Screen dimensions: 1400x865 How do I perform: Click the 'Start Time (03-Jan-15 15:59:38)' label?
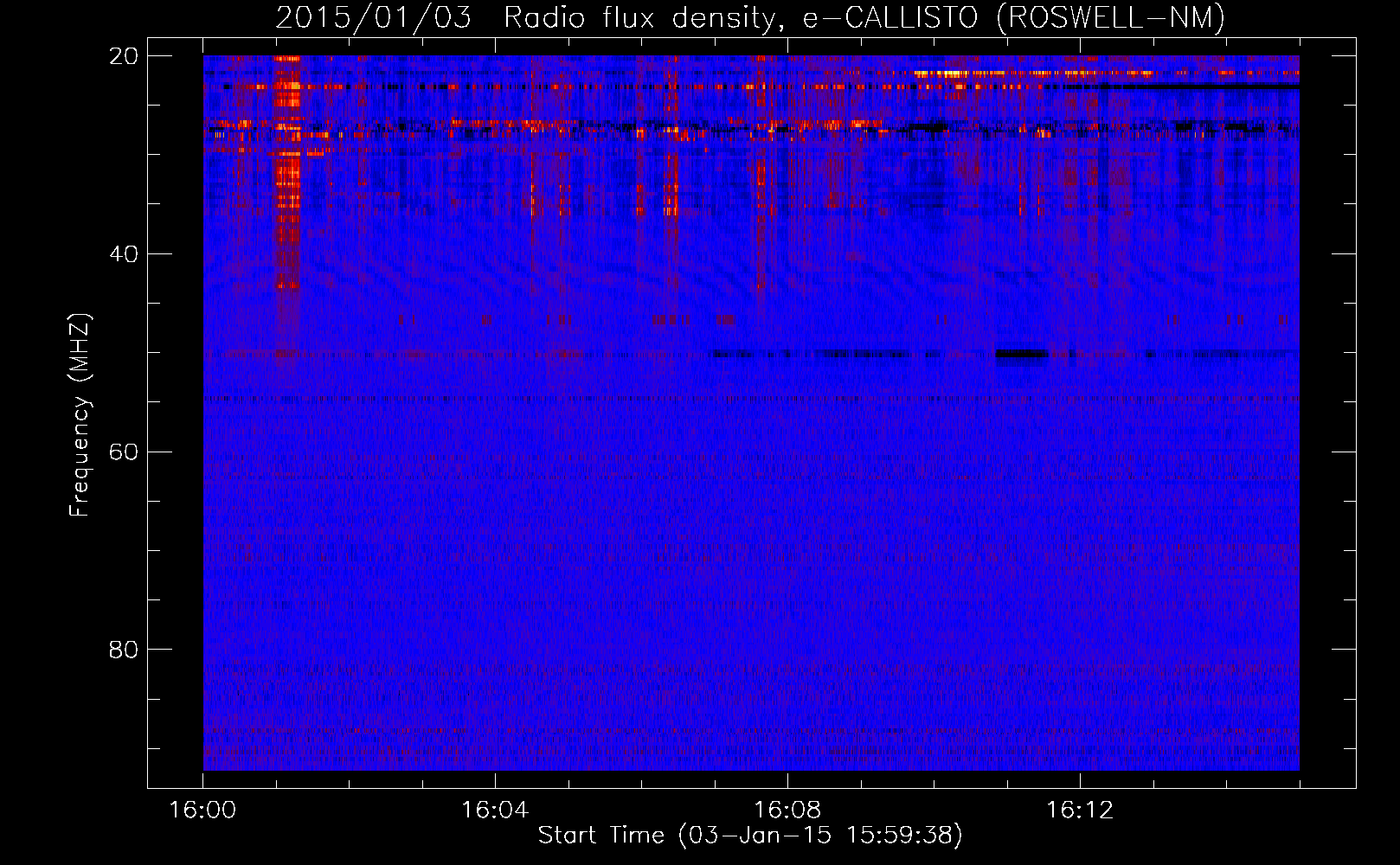point(750,835)
